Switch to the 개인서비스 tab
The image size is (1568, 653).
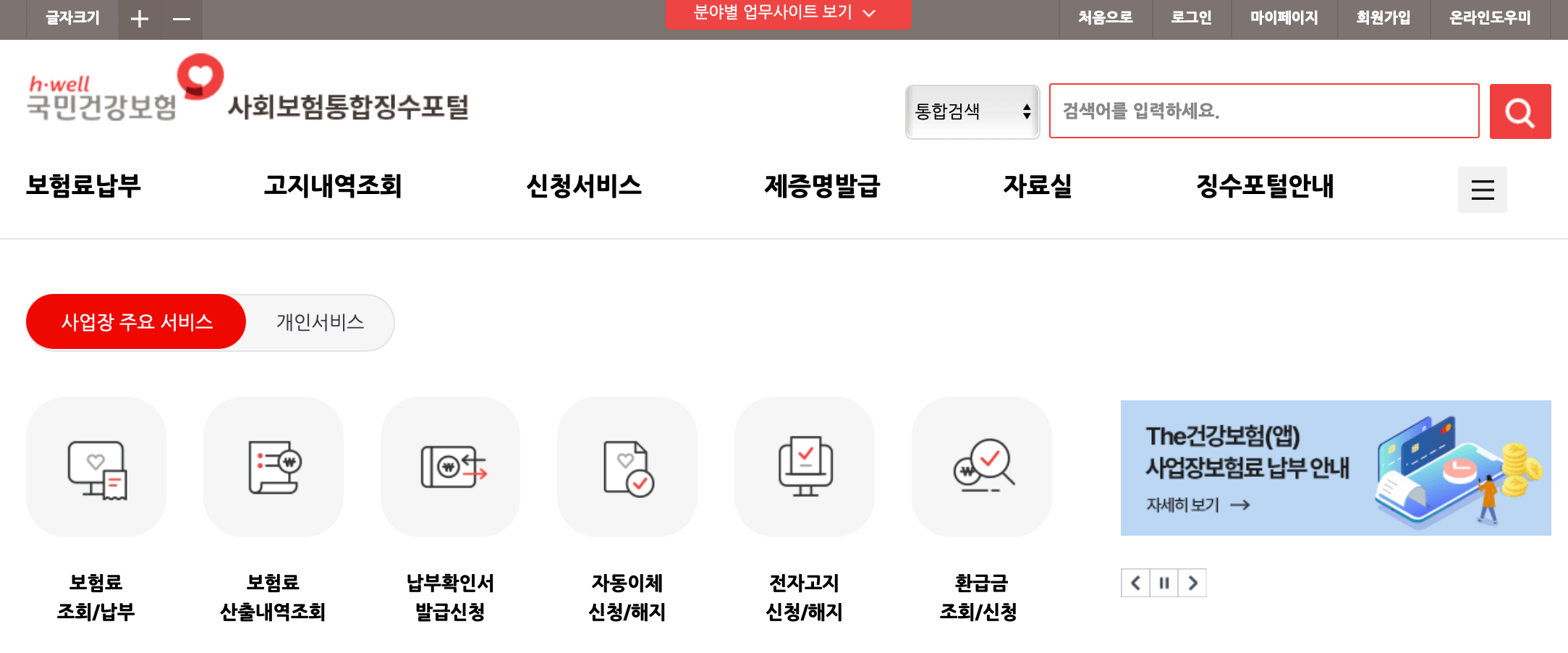pos(321,321)
